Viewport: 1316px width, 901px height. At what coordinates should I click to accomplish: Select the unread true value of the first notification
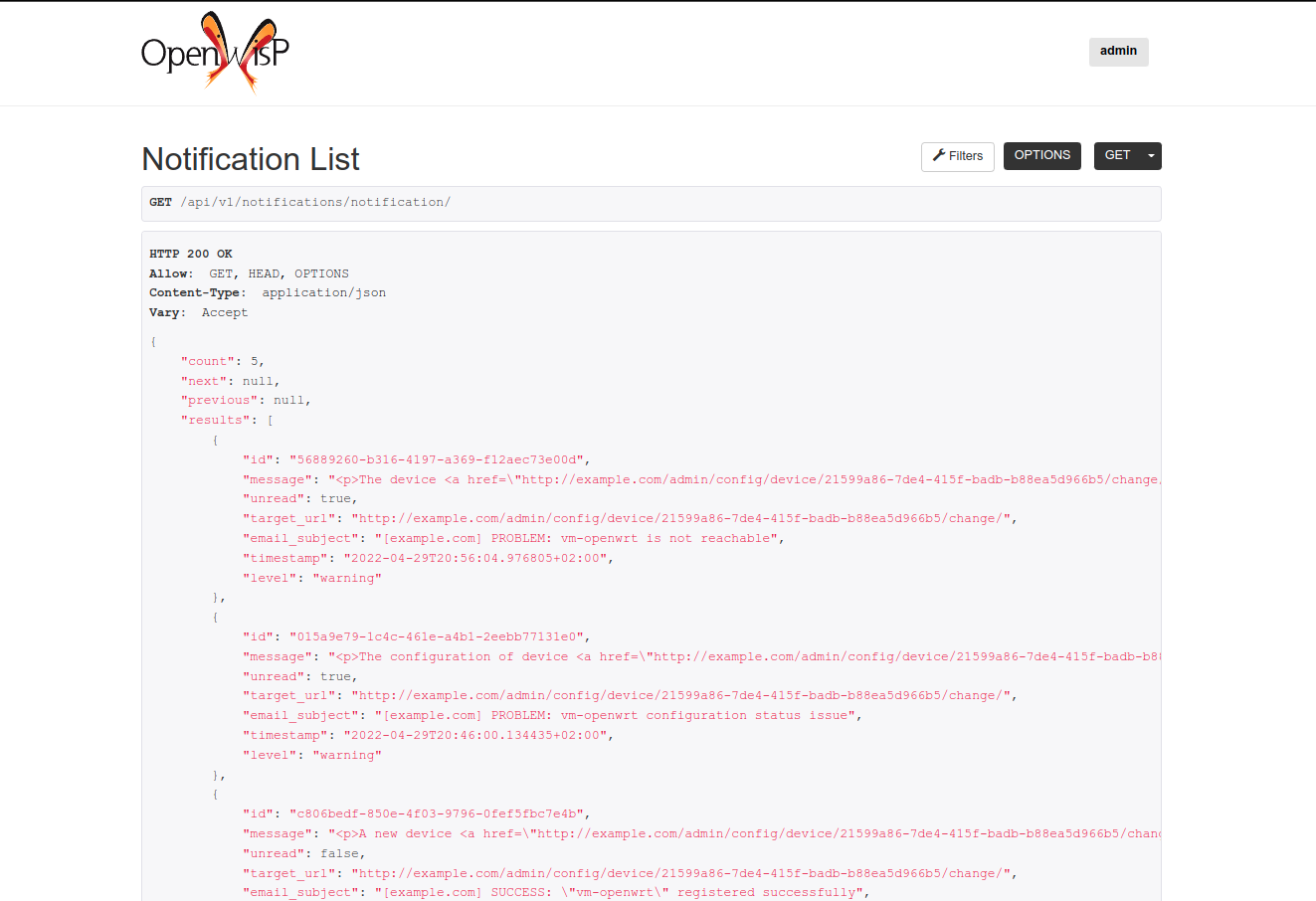click(x=338, y=498)
